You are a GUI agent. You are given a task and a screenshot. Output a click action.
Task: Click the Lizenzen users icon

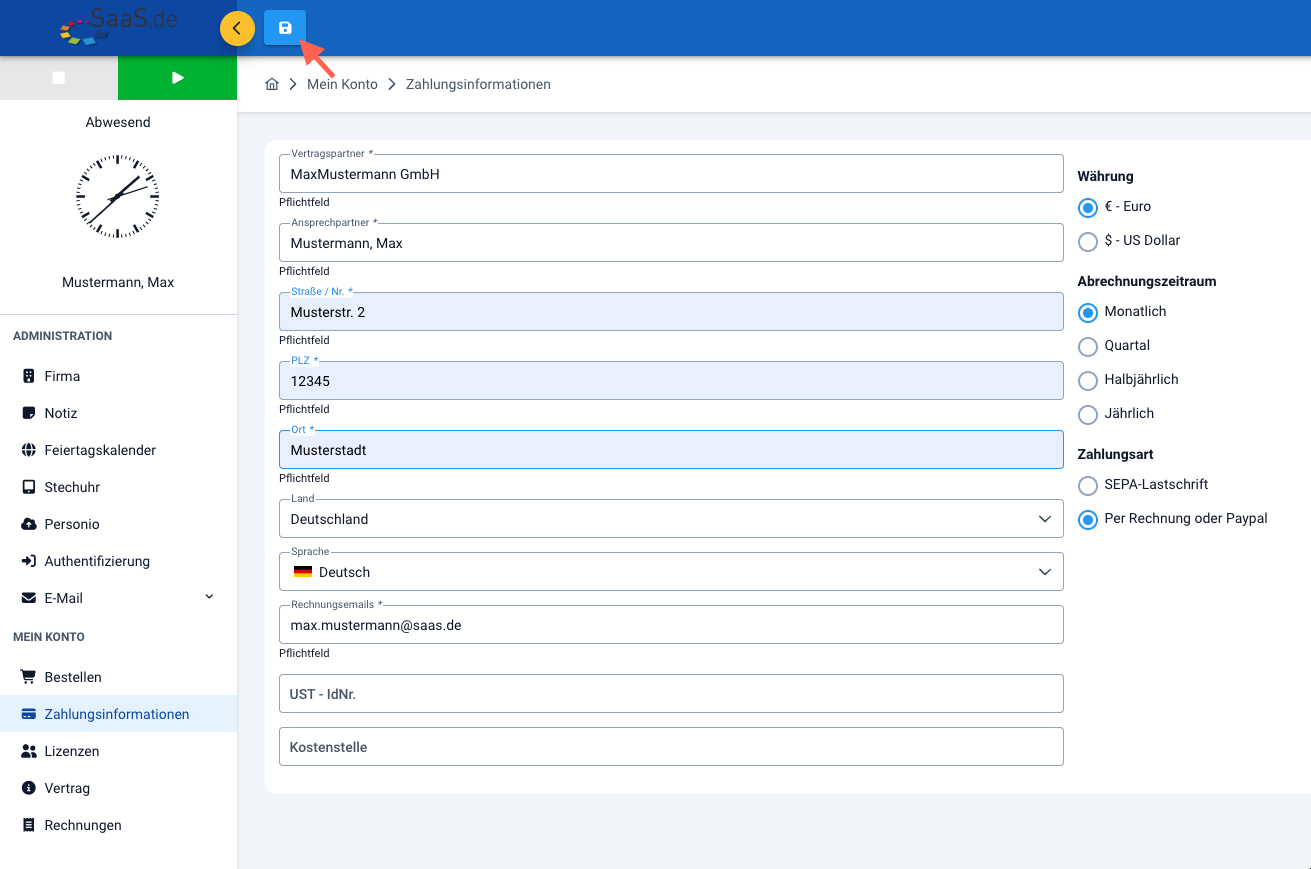(28, 751)
